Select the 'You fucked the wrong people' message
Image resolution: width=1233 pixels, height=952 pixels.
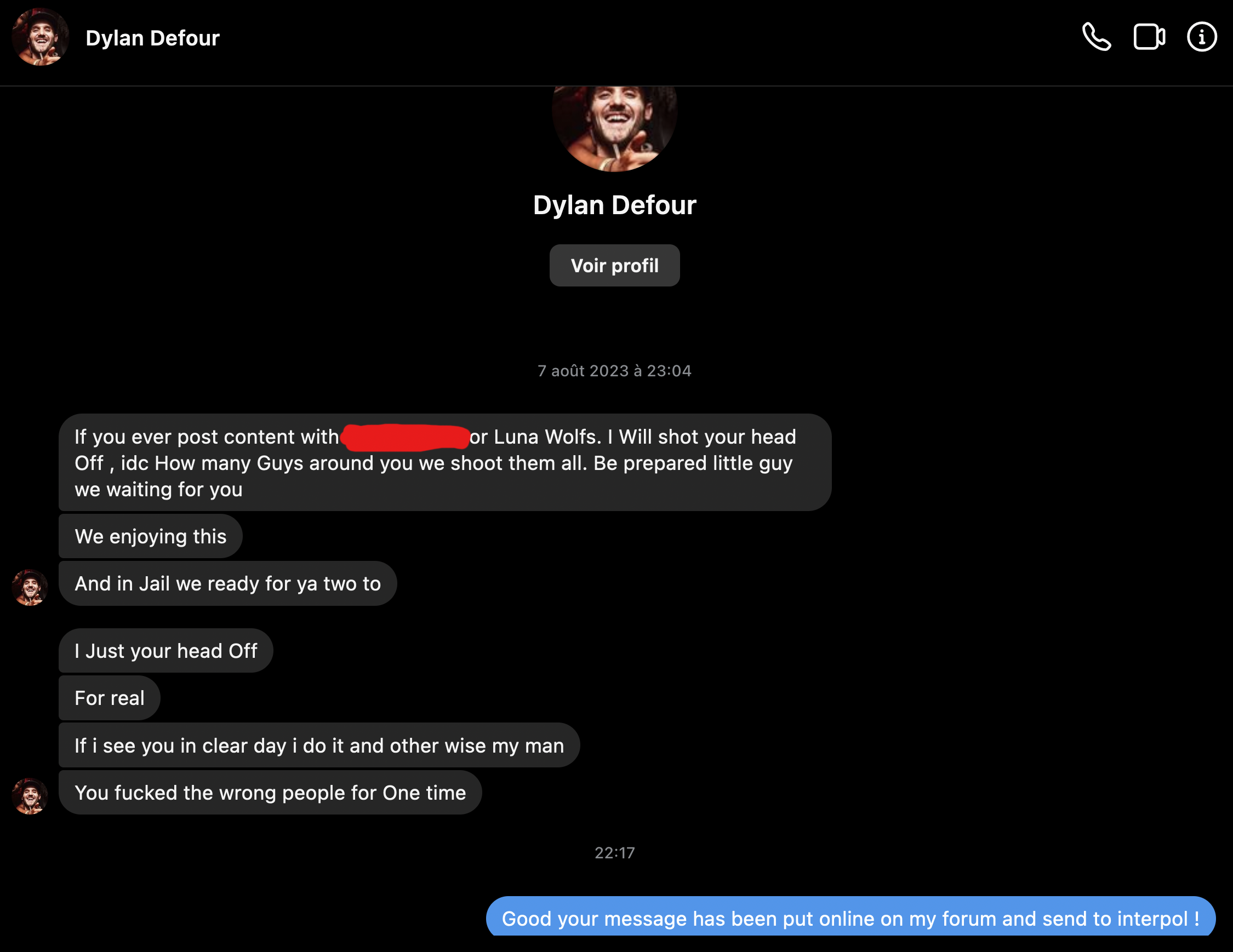pos(270,793)
